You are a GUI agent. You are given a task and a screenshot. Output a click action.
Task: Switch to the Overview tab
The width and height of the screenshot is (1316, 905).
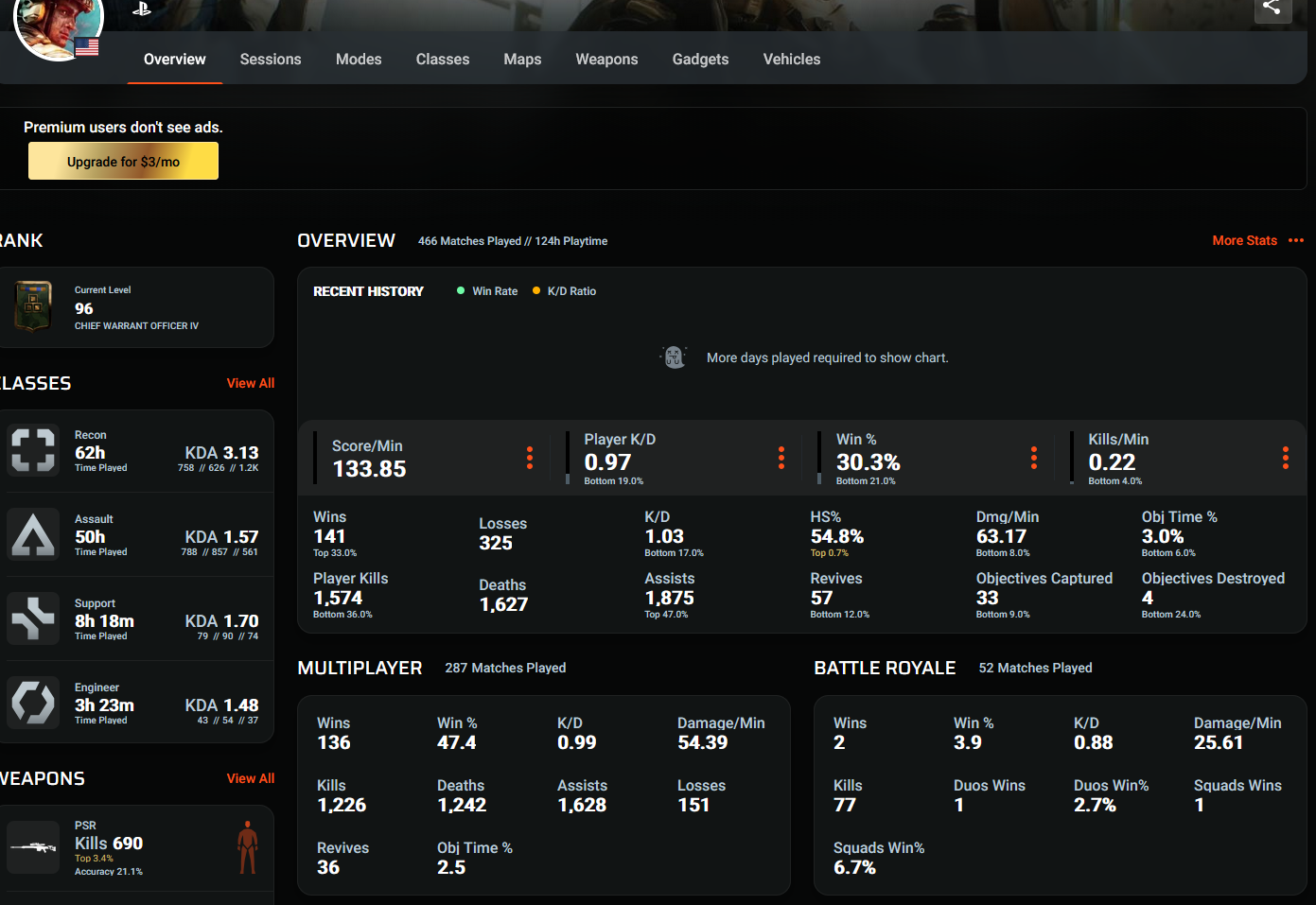(175, 60)
